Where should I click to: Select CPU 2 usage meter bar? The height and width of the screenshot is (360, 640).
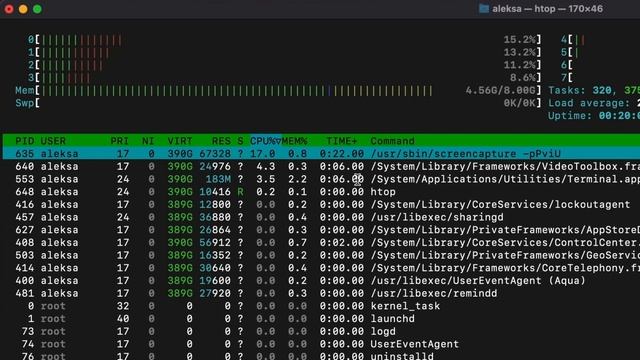[x=285, y=65]
